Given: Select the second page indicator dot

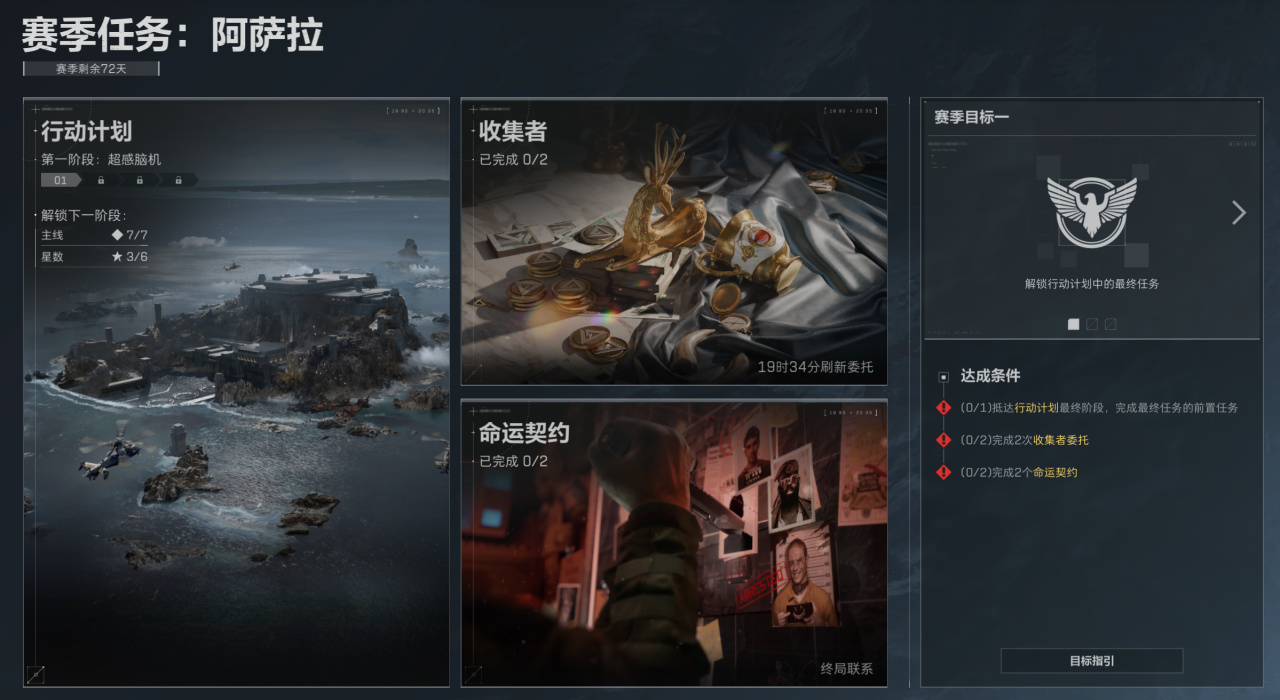Looking at the screenshot, I should click(x=1092, y=324).
